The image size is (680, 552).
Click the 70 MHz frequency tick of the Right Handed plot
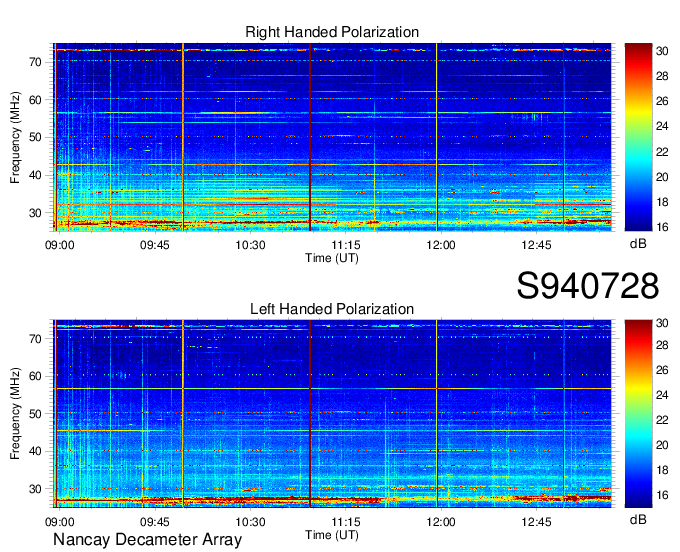point(35,62)
